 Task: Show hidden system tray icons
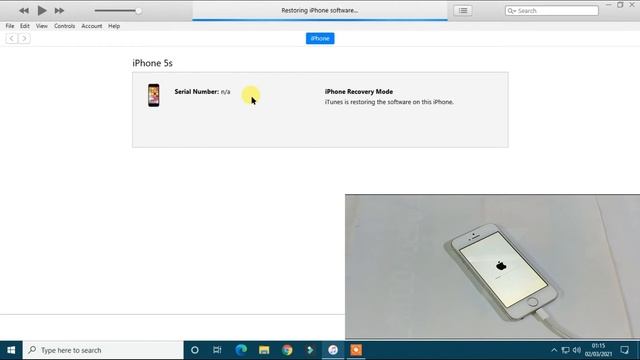tap(554, 350)
